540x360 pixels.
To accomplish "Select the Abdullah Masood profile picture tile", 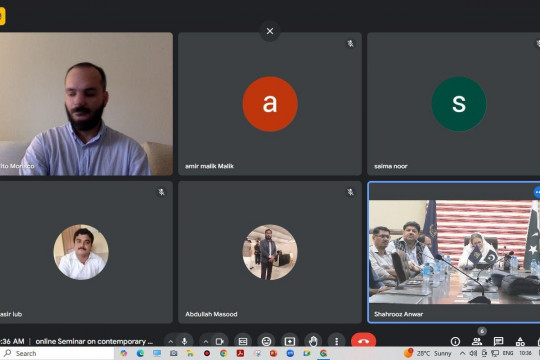I will pyautogui.click(x=270, y=252).
